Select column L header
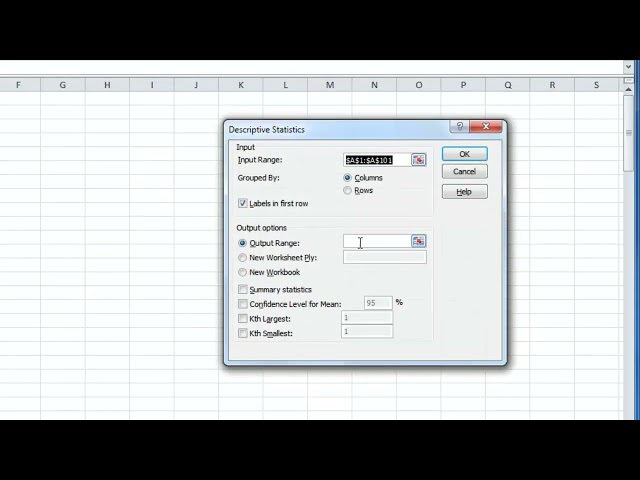The image size is (640, 480). coord(285,85)
